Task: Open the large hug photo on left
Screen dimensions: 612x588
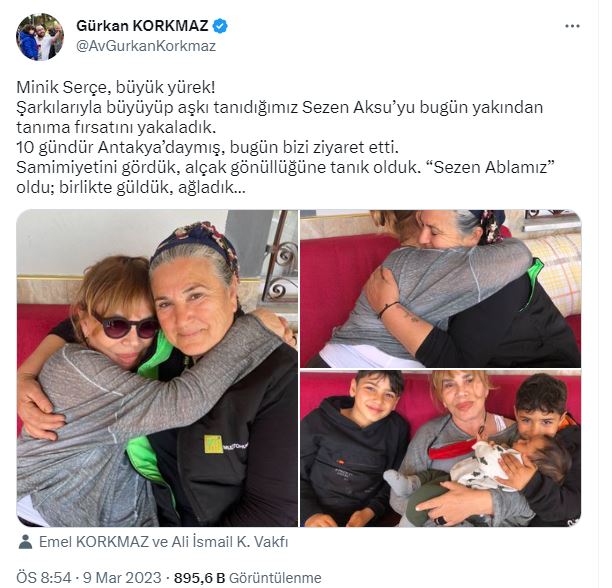Action: pyautogui.click(x=157, y=368)
